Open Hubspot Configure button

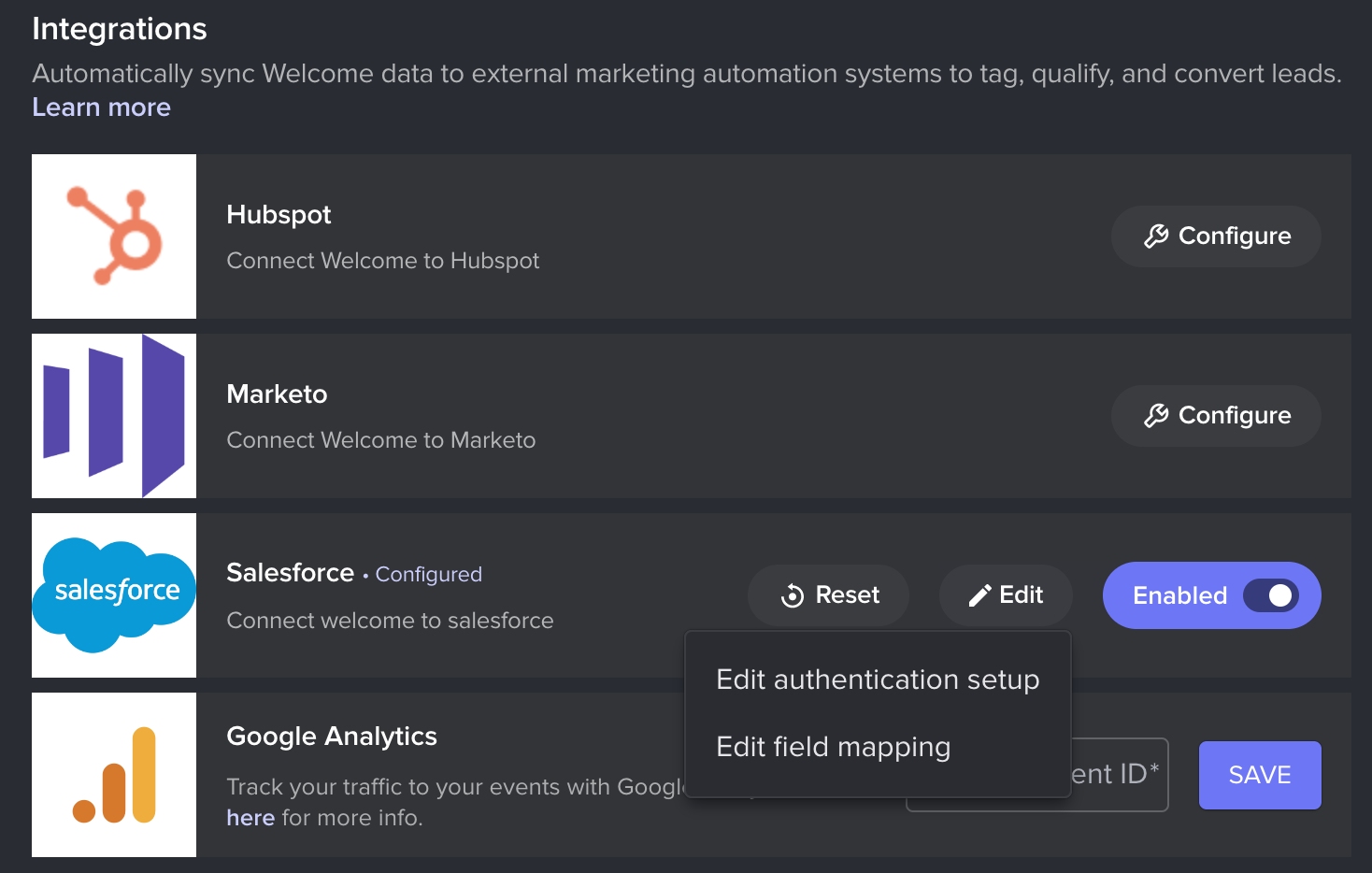click(x=1216, y=236)
